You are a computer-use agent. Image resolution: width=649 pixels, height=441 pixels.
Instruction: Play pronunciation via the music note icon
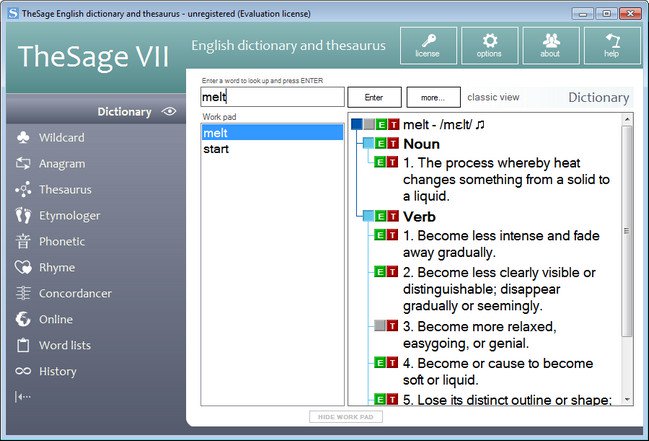point(480,124)
